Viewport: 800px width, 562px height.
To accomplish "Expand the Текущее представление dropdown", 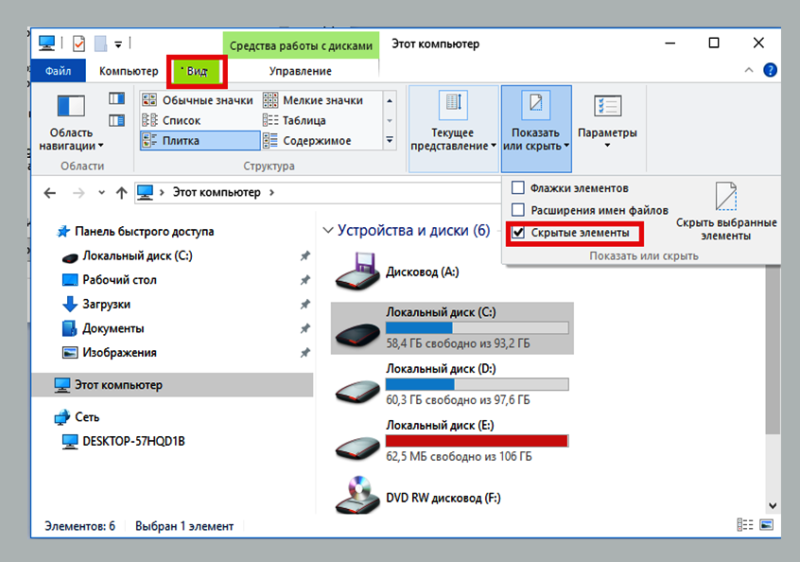I will pyautogui.click(x=453, y=125).
